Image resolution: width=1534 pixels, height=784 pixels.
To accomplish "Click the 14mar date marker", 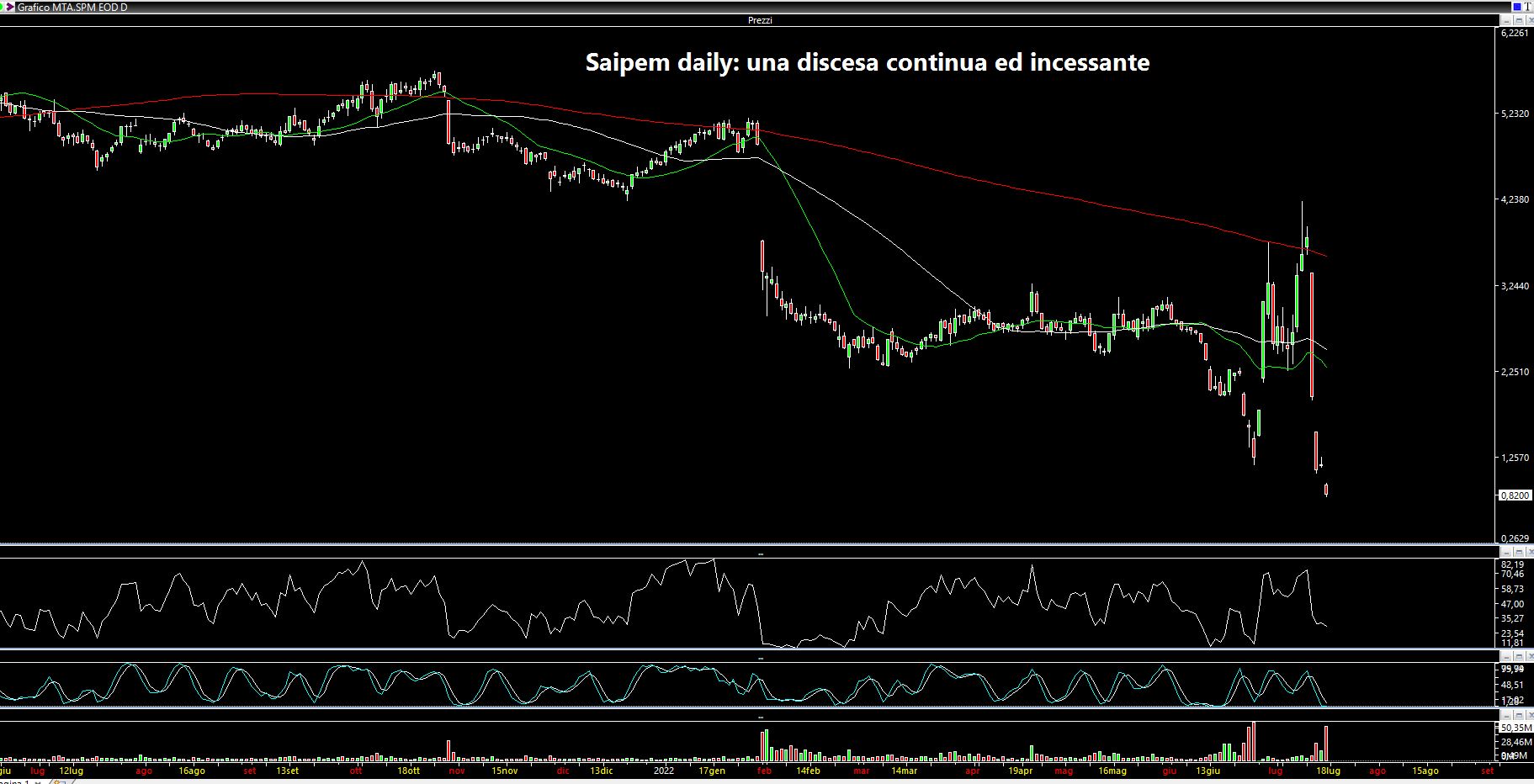I will pyautogui.click(x=904, y=771).
